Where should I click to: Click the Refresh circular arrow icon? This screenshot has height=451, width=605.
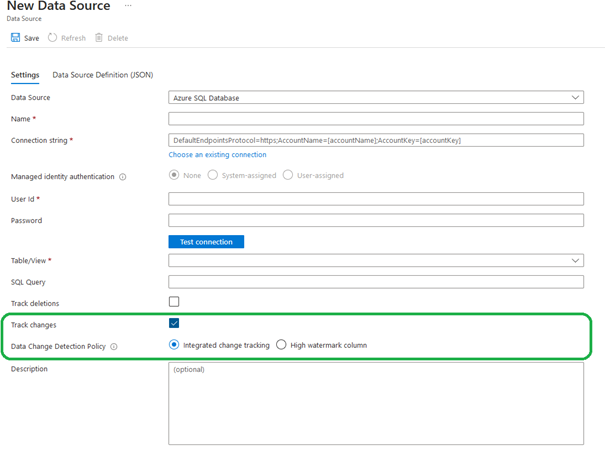[x=53, y=38]
